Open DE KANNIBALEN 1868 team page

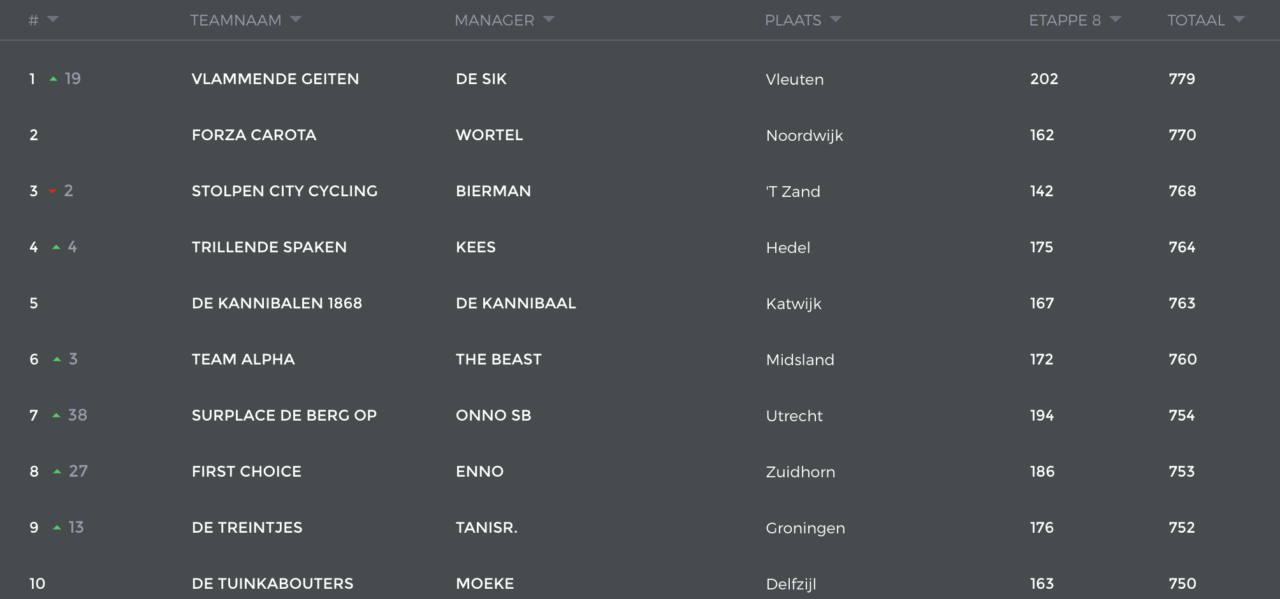277,303
